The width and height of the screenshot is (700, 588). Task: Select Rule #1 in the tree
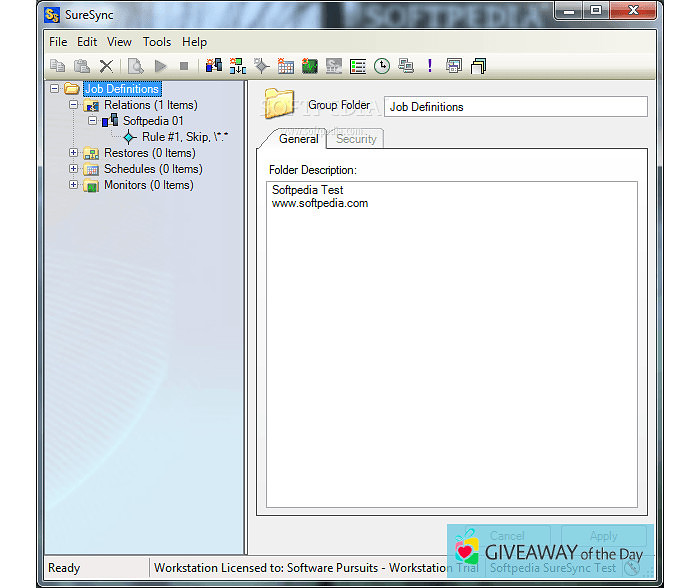(184, 137)
